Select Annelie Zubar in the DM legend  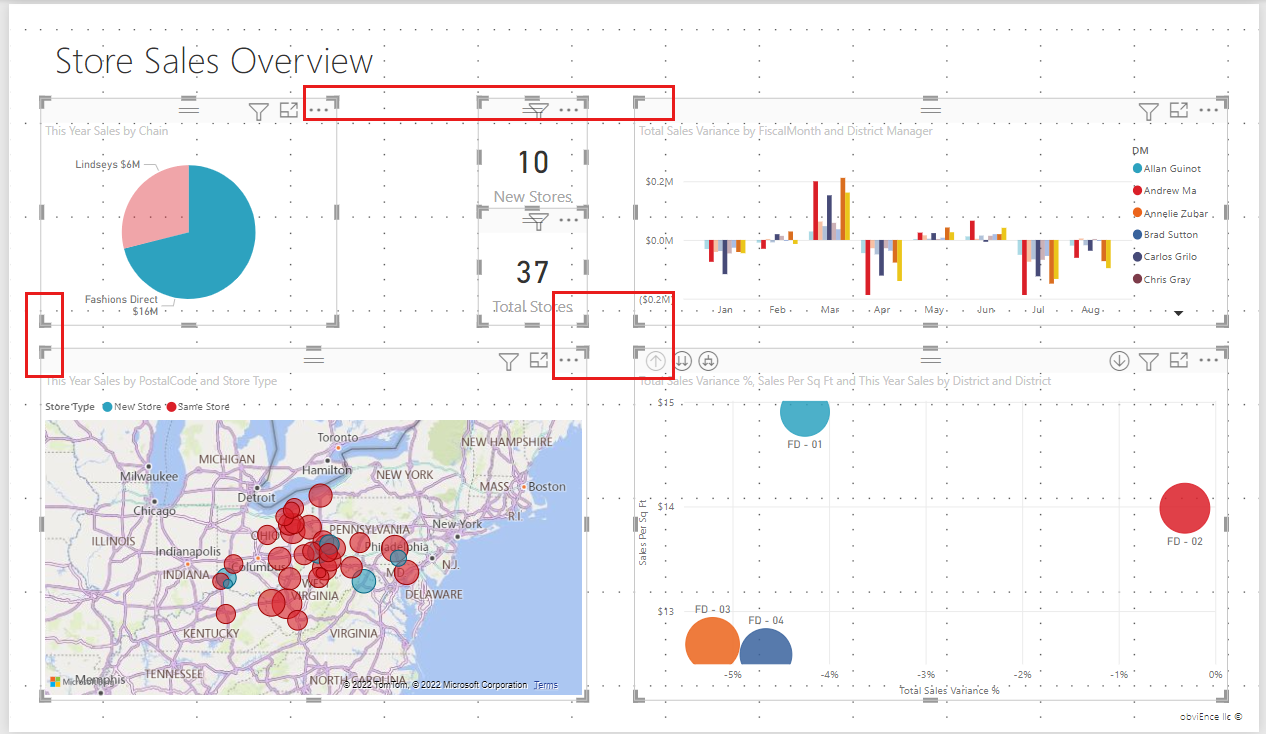1169,213
